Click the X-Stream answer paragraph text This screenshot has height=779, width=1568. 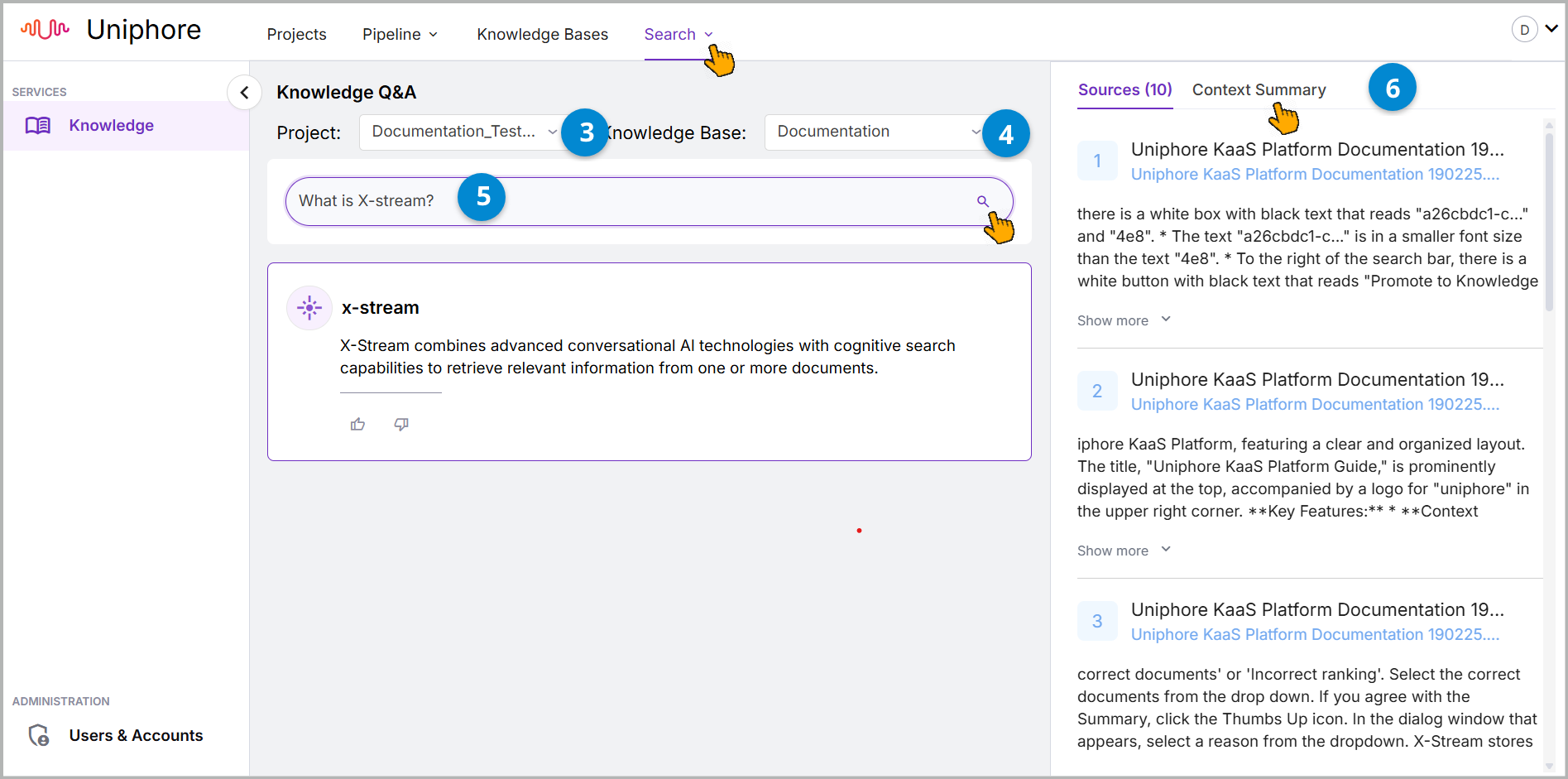click(648, 357)
